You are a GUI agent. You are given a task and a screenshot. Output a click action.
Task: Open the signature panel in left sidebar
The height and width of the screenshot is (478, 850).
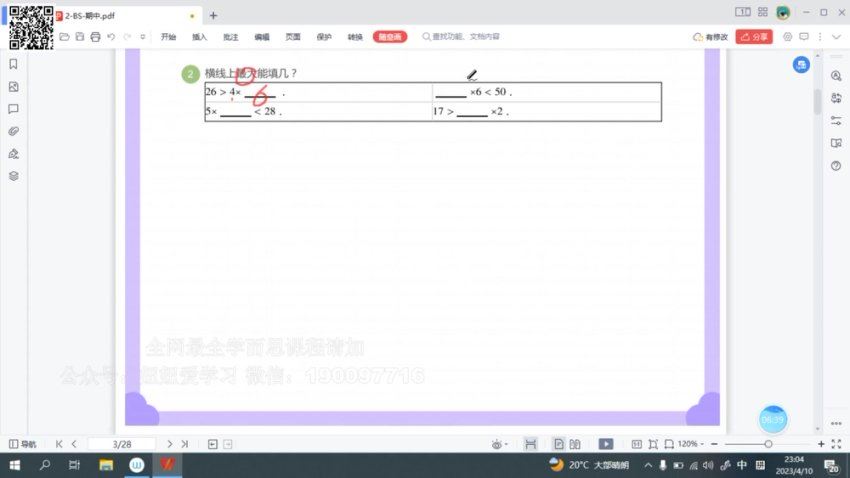click(14, 154)
